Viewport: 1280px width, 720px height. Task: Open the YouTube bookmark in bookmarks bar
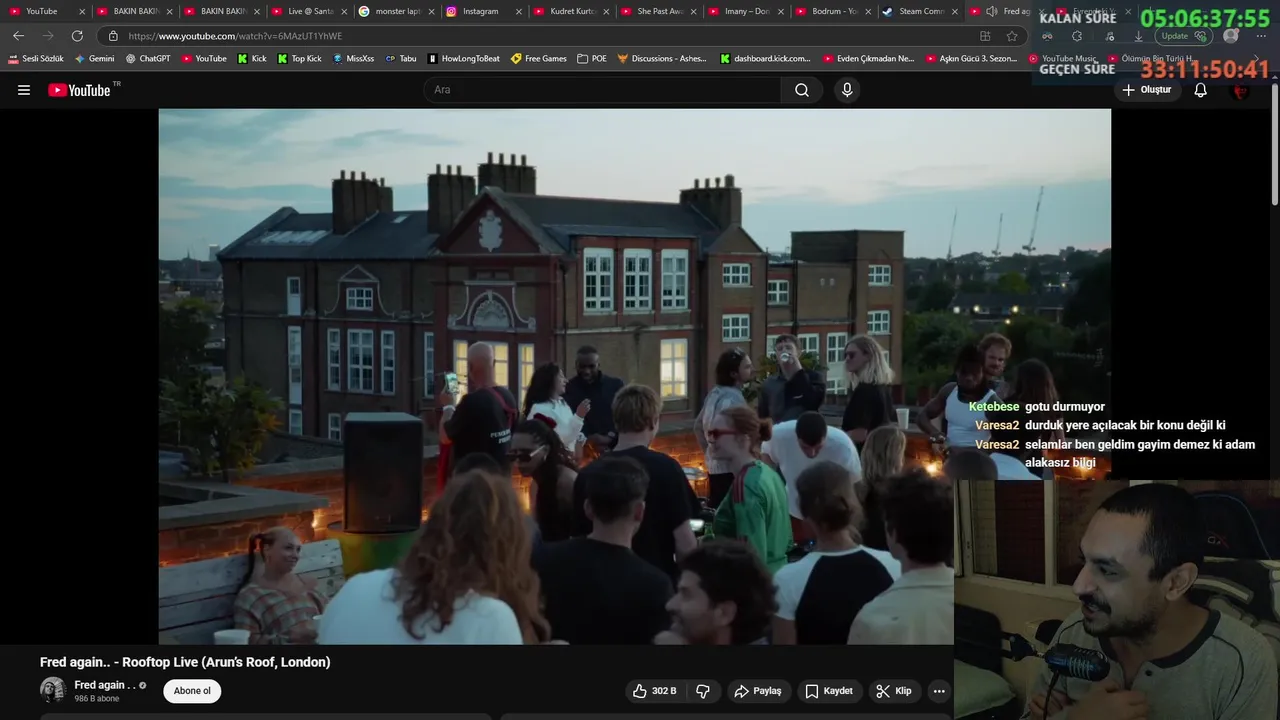pos(203,59)
